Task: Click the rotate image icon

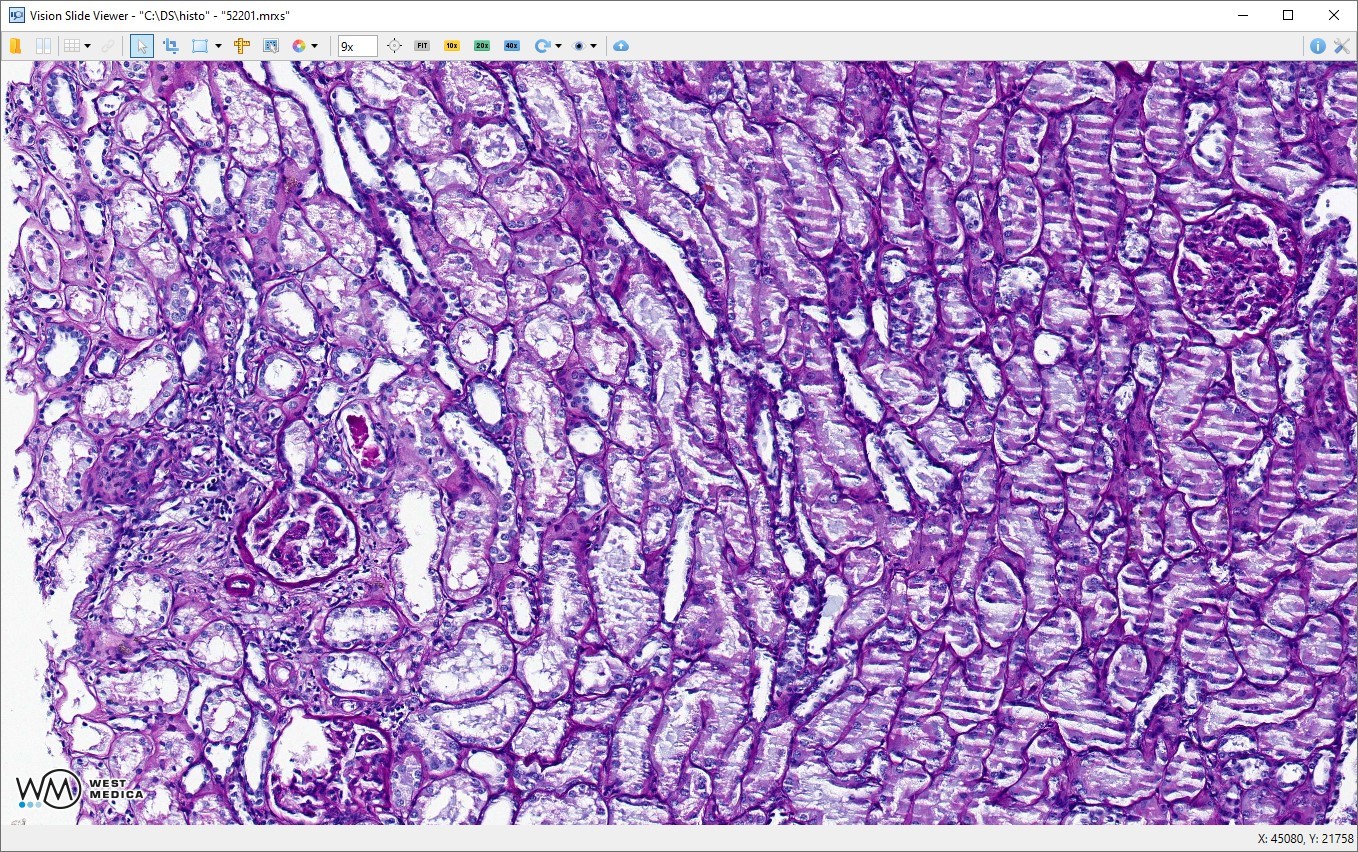Action: [542, 46]
